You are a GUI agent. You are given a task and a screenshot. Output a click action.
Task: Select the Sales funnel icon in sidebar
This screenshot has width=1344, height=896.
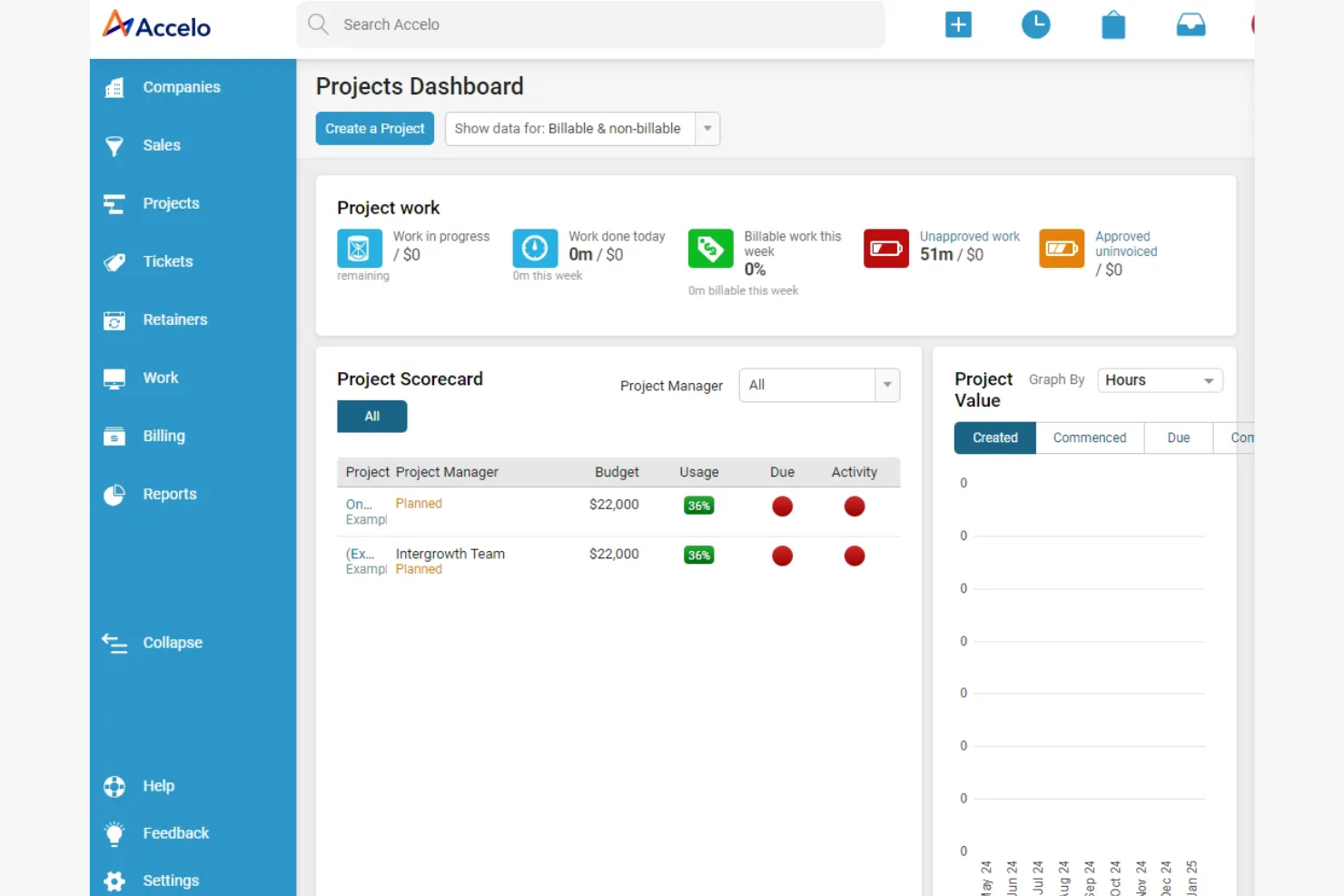pyautogui.click(x=114, y=145)
